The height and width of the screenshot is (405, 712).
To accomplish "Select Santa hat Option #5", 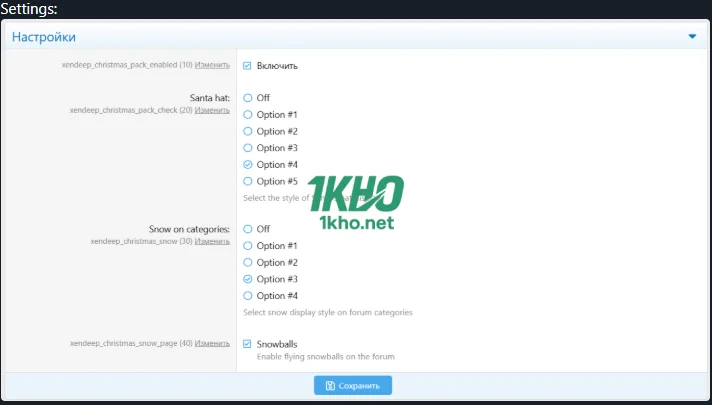I will [248, 181].
